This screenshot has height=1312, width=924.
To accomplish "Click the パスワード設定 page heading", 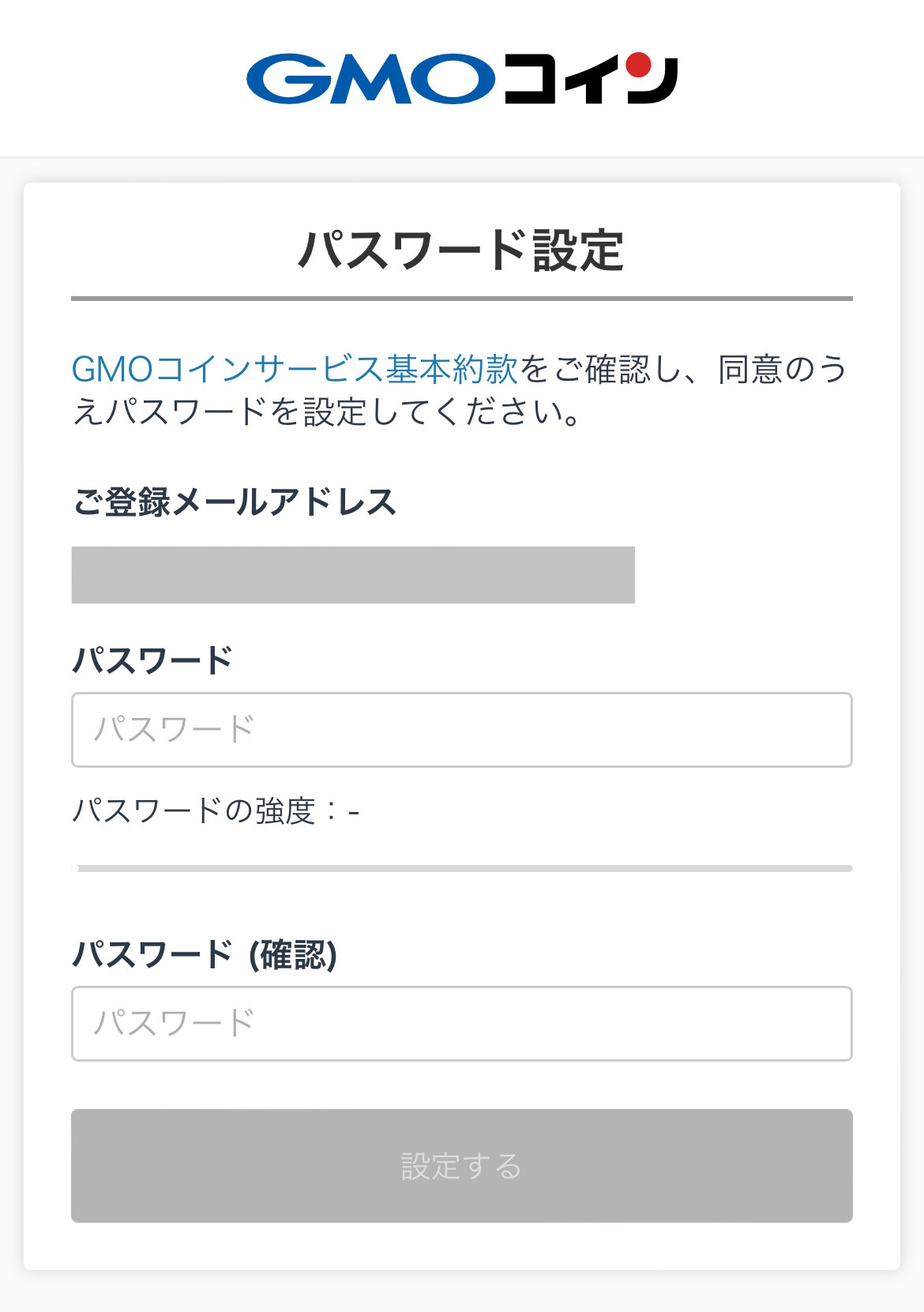I will (x=462, y=250).
